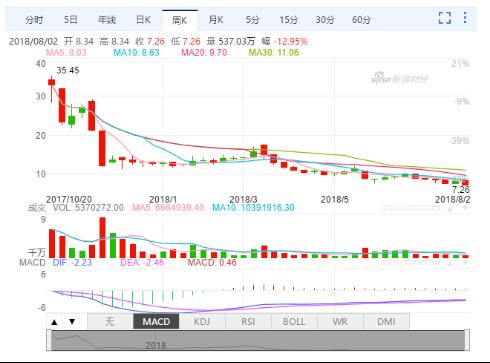Viewport: 490px width, 363px height.
Task: Click the 2018/3 axis date label
Action: 243,199
